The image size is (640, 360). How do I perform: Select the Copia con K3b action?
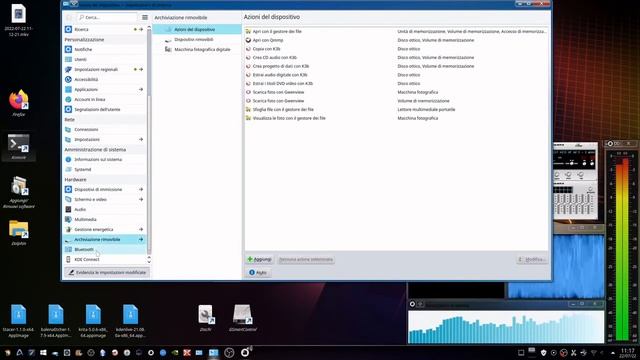[x=396, y=49]
